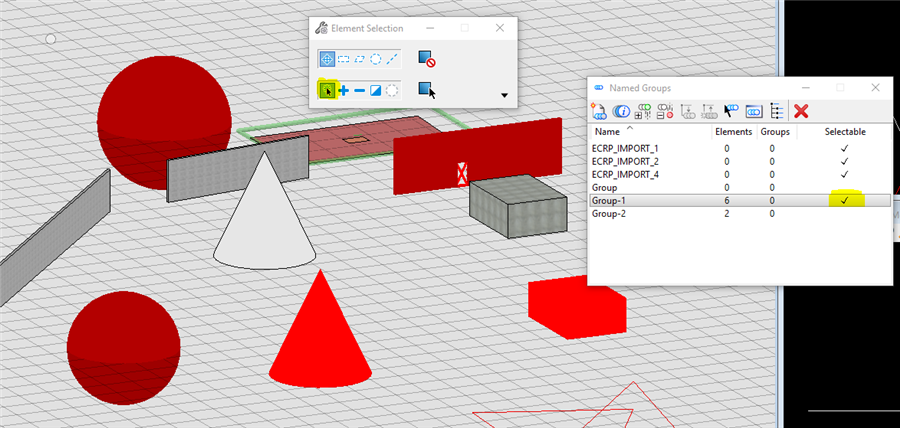The image size is (900, 428).
Task: Click the Clear selection dashed circle icon
Action: [x=392, y=90]
